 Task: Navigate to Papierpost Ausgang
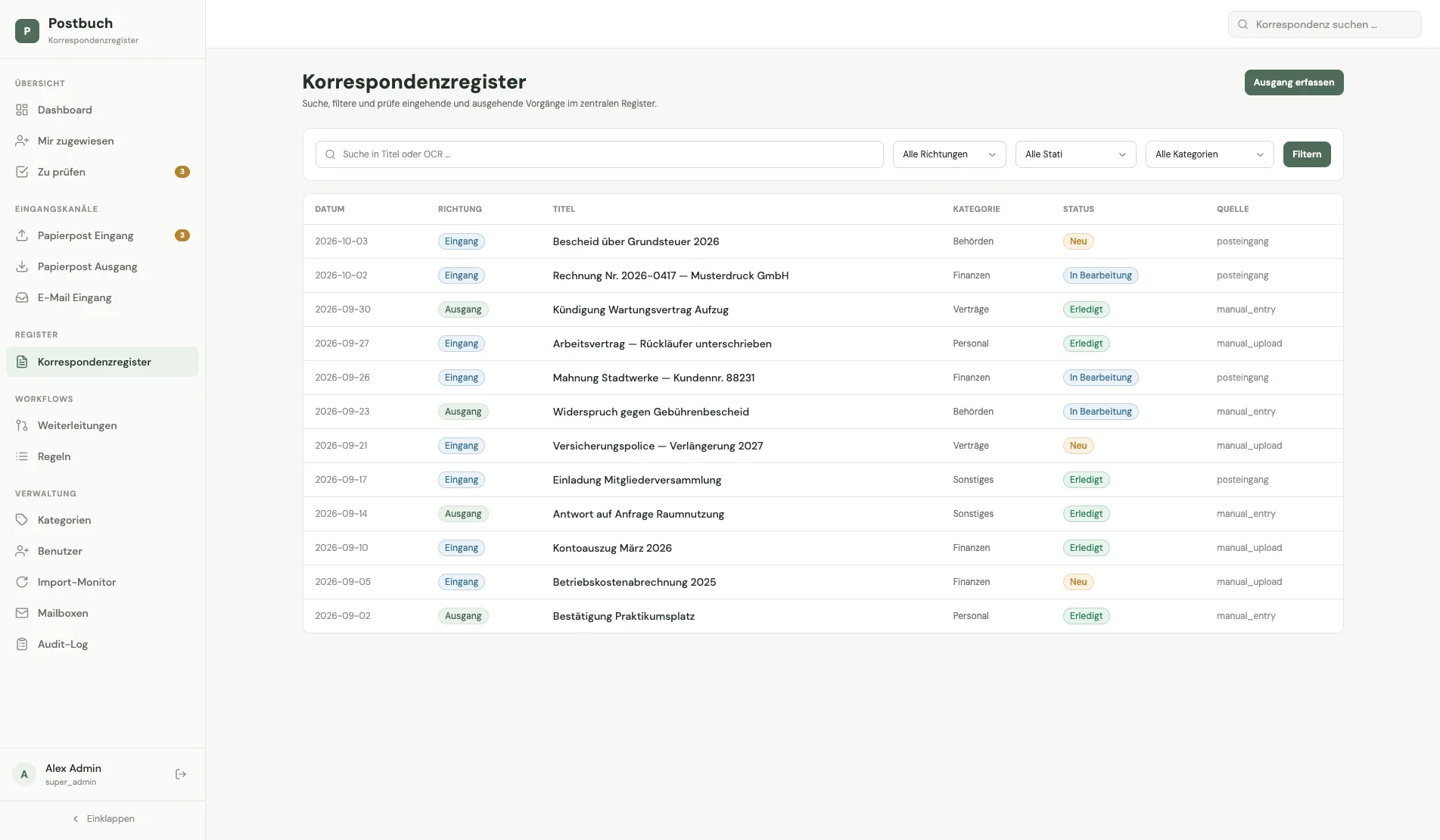point(102,266)
